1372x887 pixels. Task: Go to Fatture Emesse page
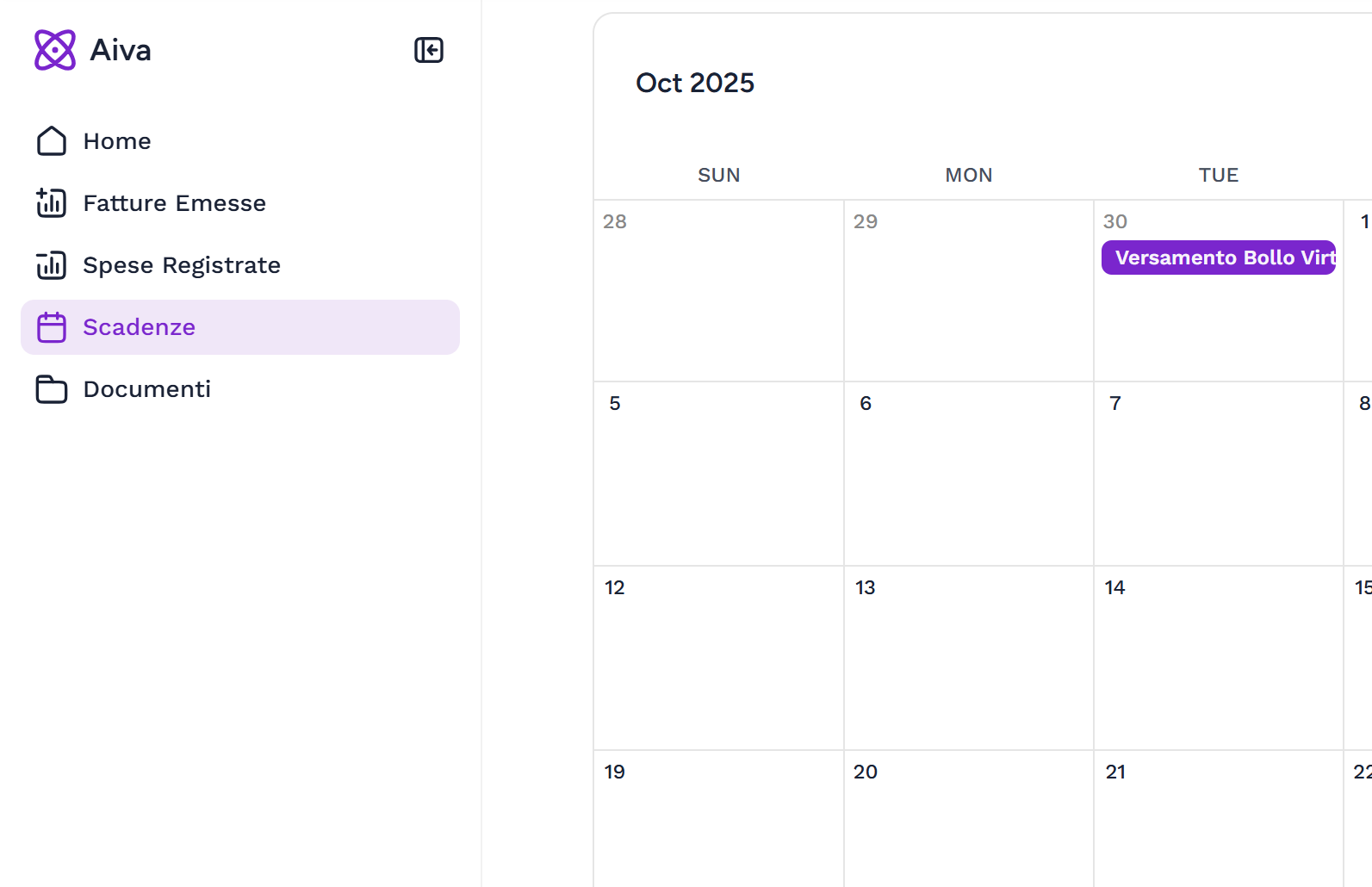174,203
